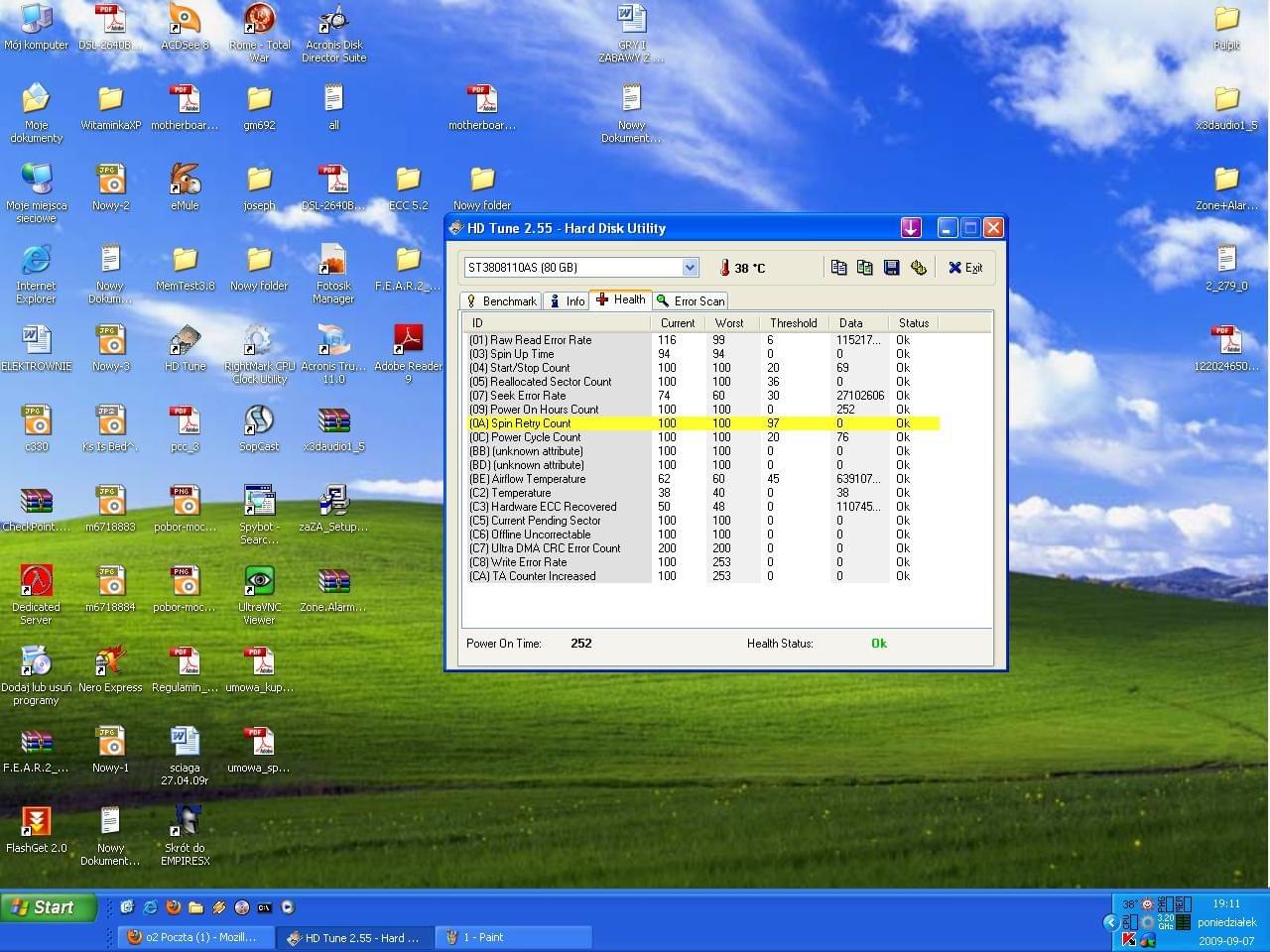Launch Firefox from Quick Launch bar

pyautogui.click(x=174, y=907)
